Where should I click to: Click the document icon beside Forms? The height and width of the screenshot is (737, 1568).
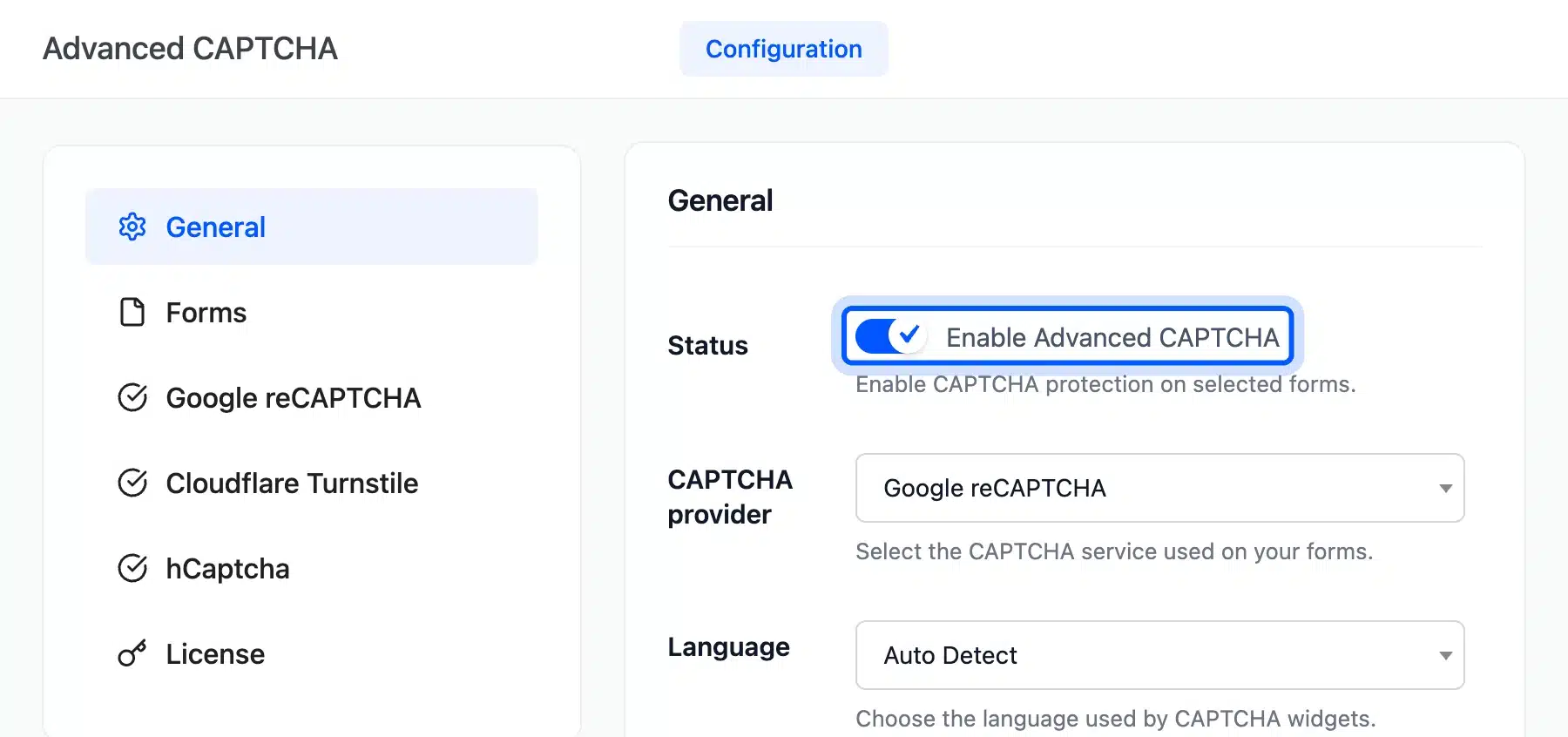click(x=132, y=312)
